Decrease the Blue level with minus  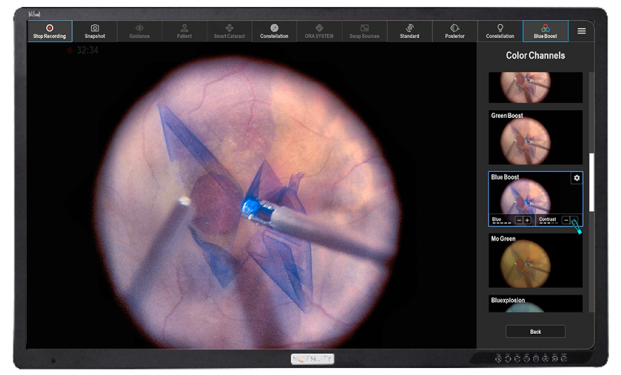[518, 220]
